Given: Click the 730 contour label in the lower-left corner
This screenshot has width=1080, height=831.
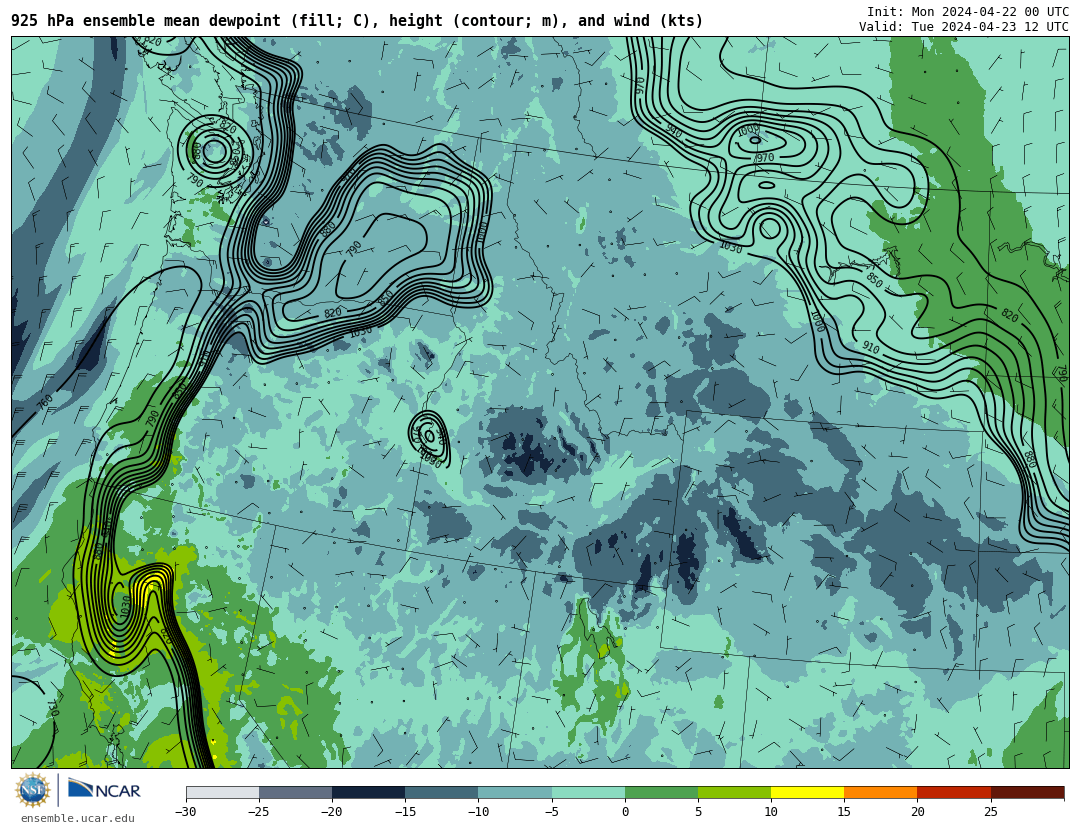Looking at the screenshot, I should (x=52, y=708).
